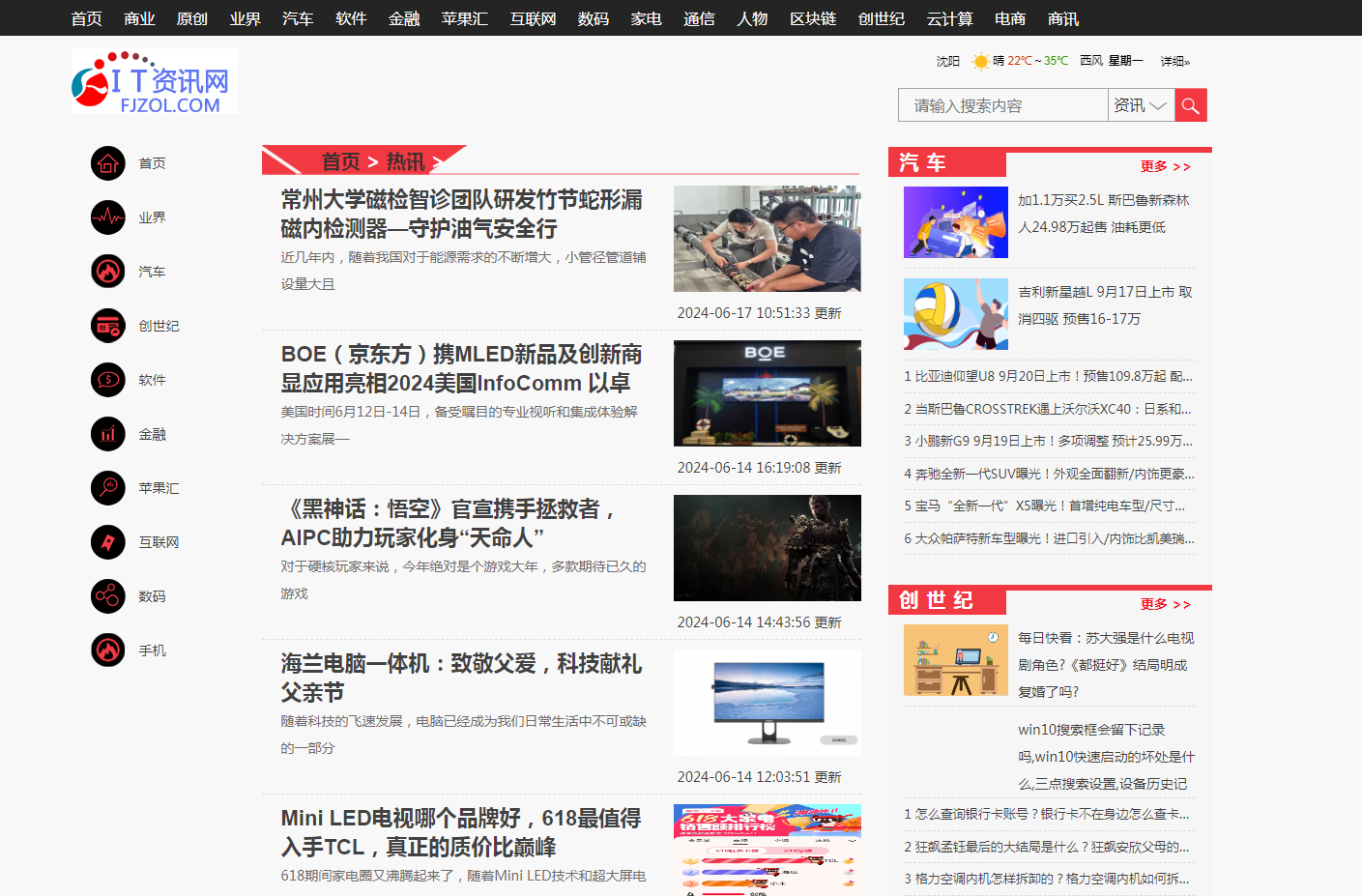Open the 小鹏新G9 list item
The height and width of the screenshot is (896, 1362).
tap(1049, 441)
